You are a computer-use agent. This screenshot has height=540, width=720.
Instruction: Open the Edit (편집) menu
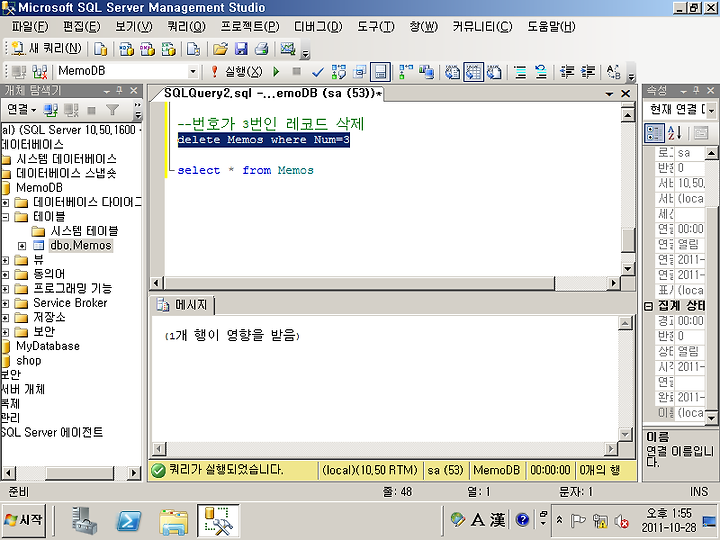click(81, 27)
